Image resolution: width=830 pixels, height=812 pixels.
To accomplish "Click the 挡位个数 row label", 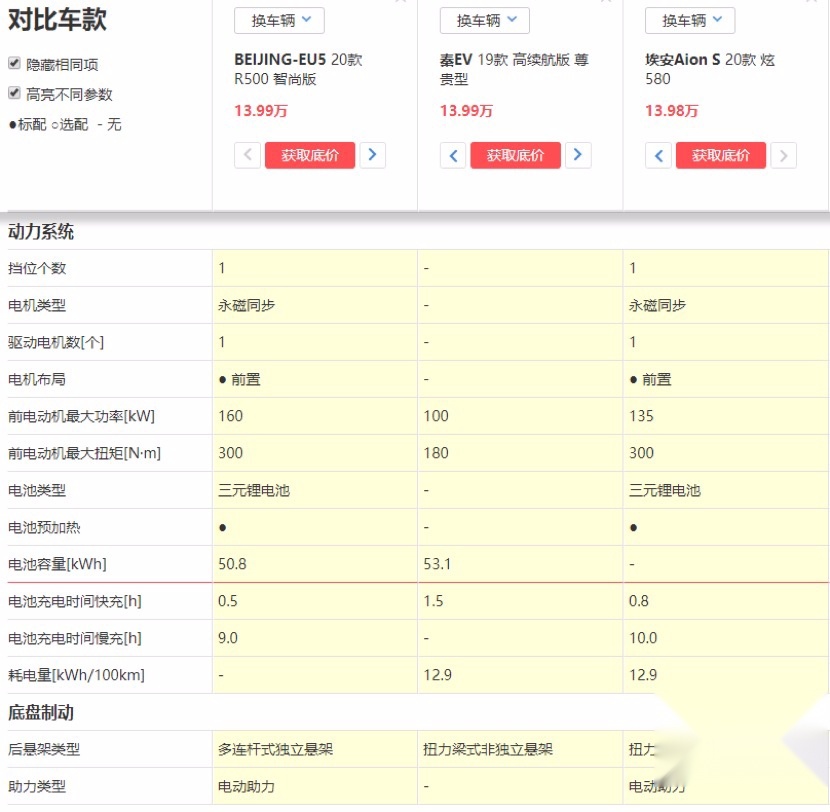I will pos(37,268).
